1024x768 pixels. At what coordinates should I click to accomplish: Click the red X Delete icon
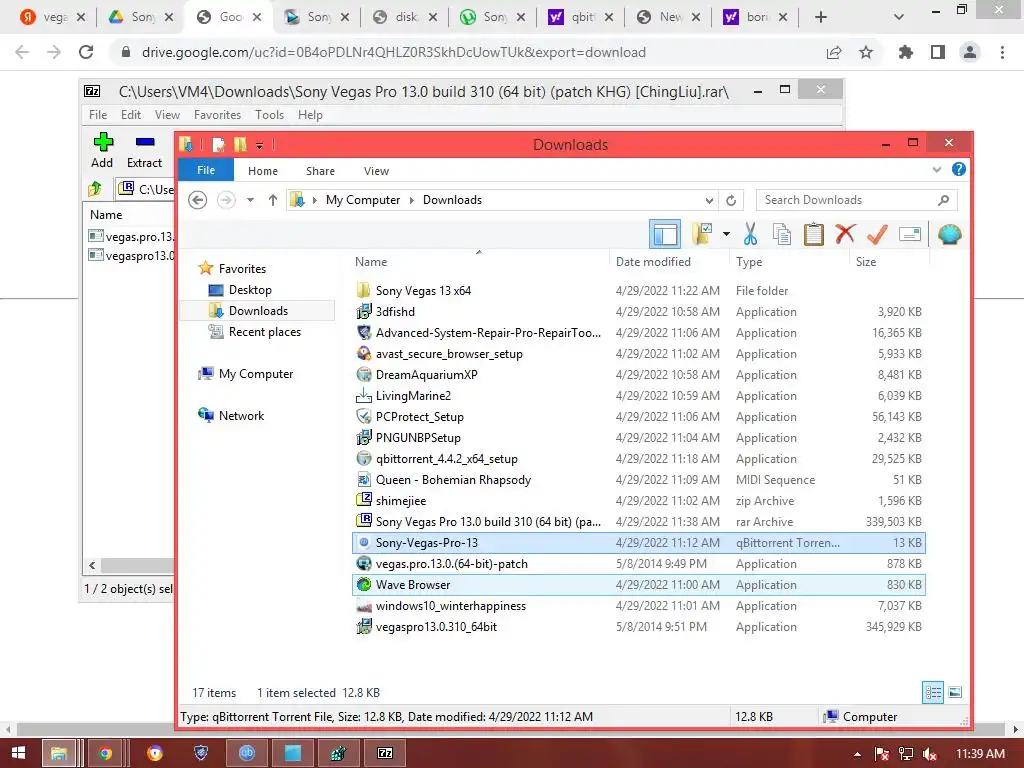(x=845, y=234)
